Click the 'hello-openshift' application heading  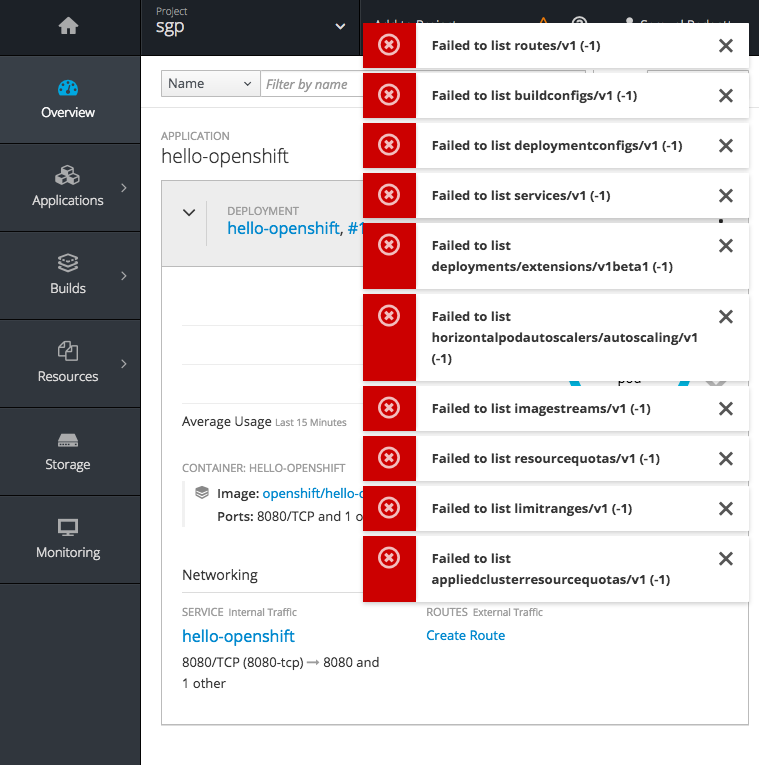tap(225, 157)
